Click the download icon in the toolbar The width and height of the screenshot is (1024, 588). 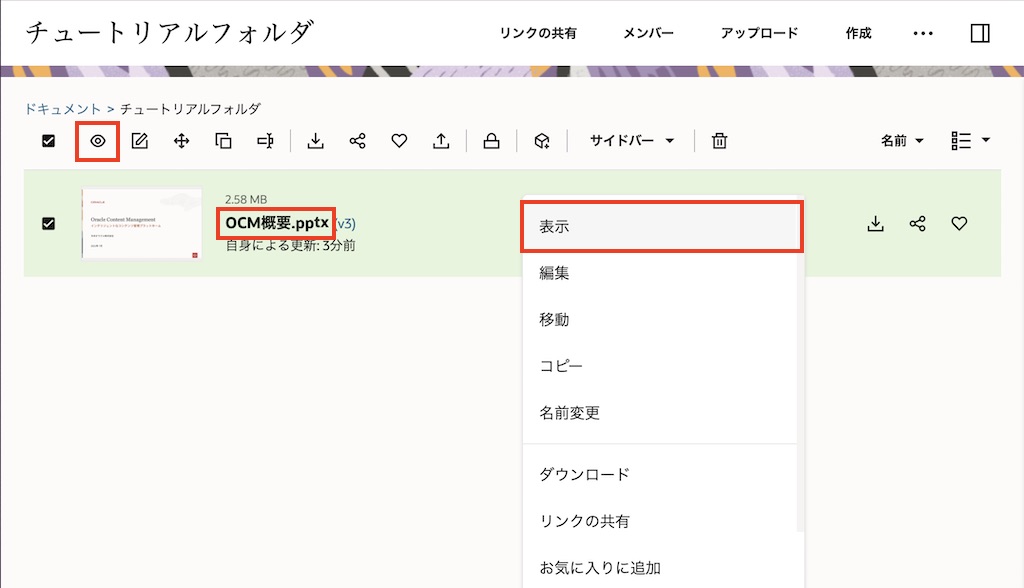315,141
